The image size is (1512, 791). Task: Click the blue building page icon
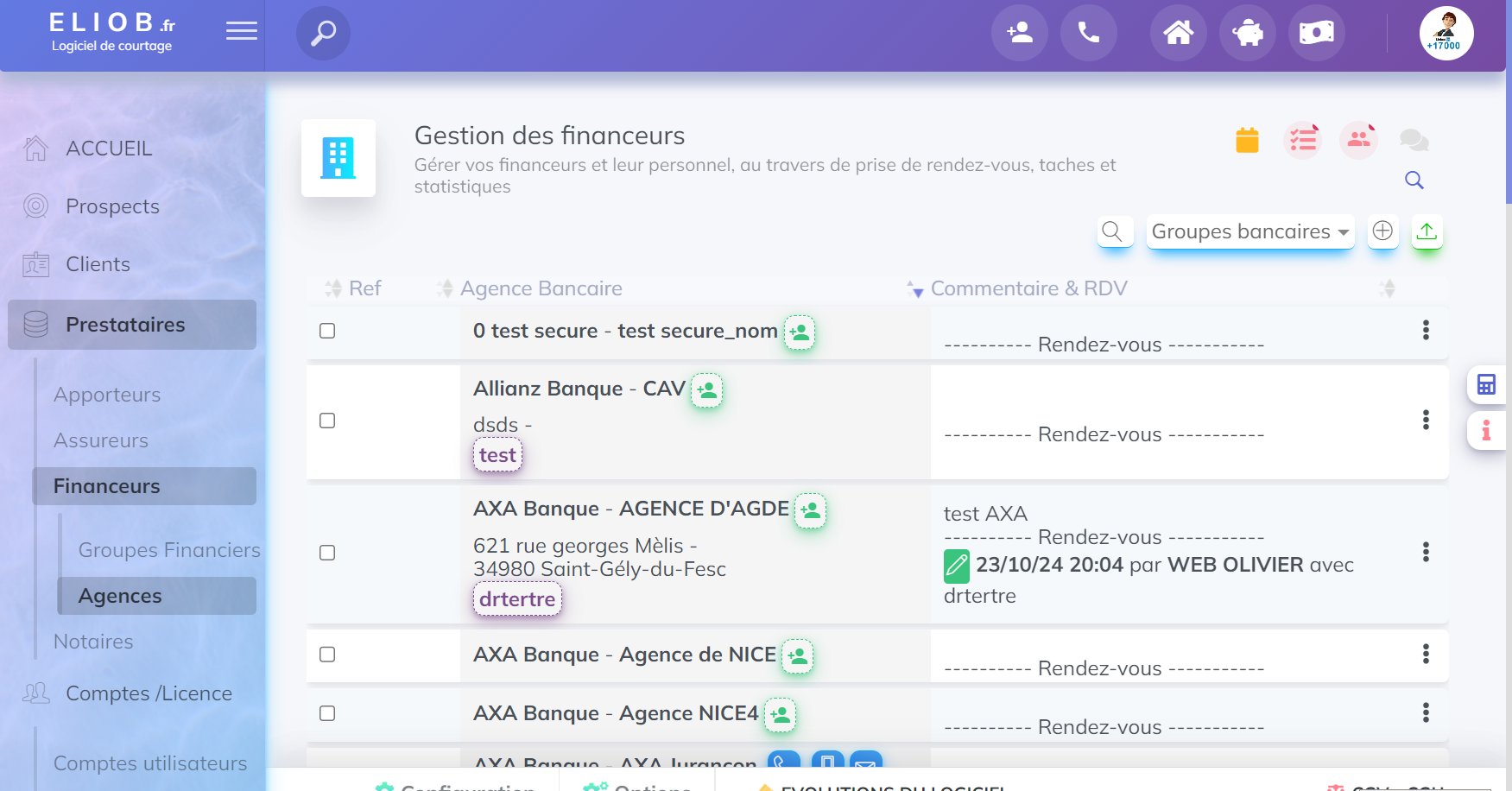coord(338,158)
